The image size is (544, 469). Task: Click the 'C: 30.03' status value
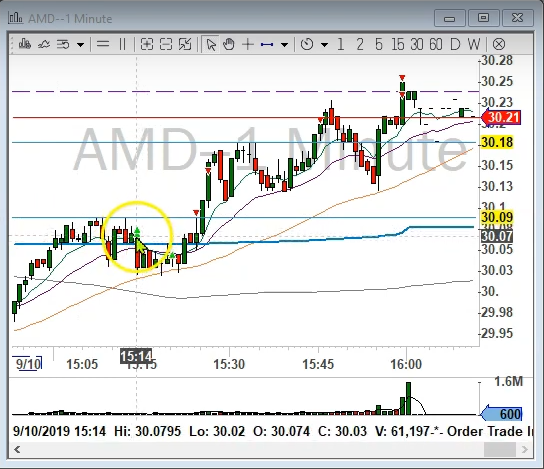point(342,431)
